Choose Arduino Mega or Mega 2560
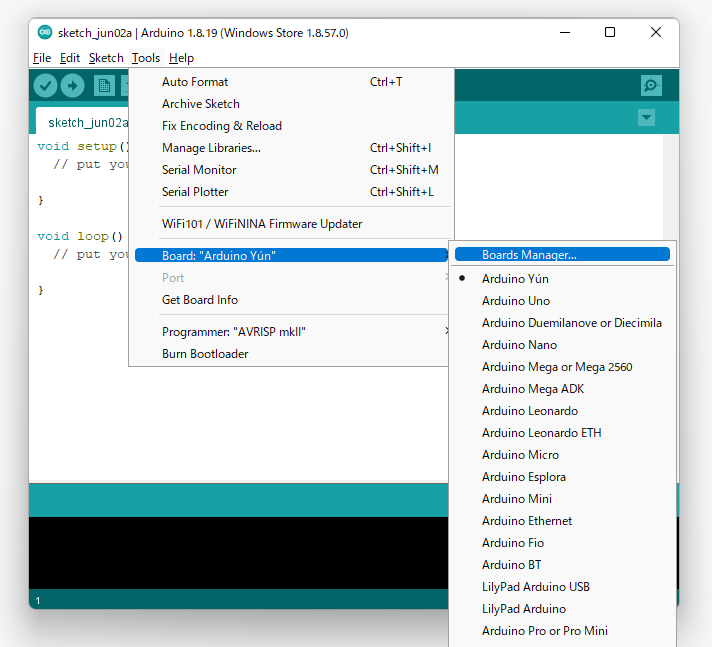The width and height of the screenshot is (712, 647). click(x=556, y=367)
